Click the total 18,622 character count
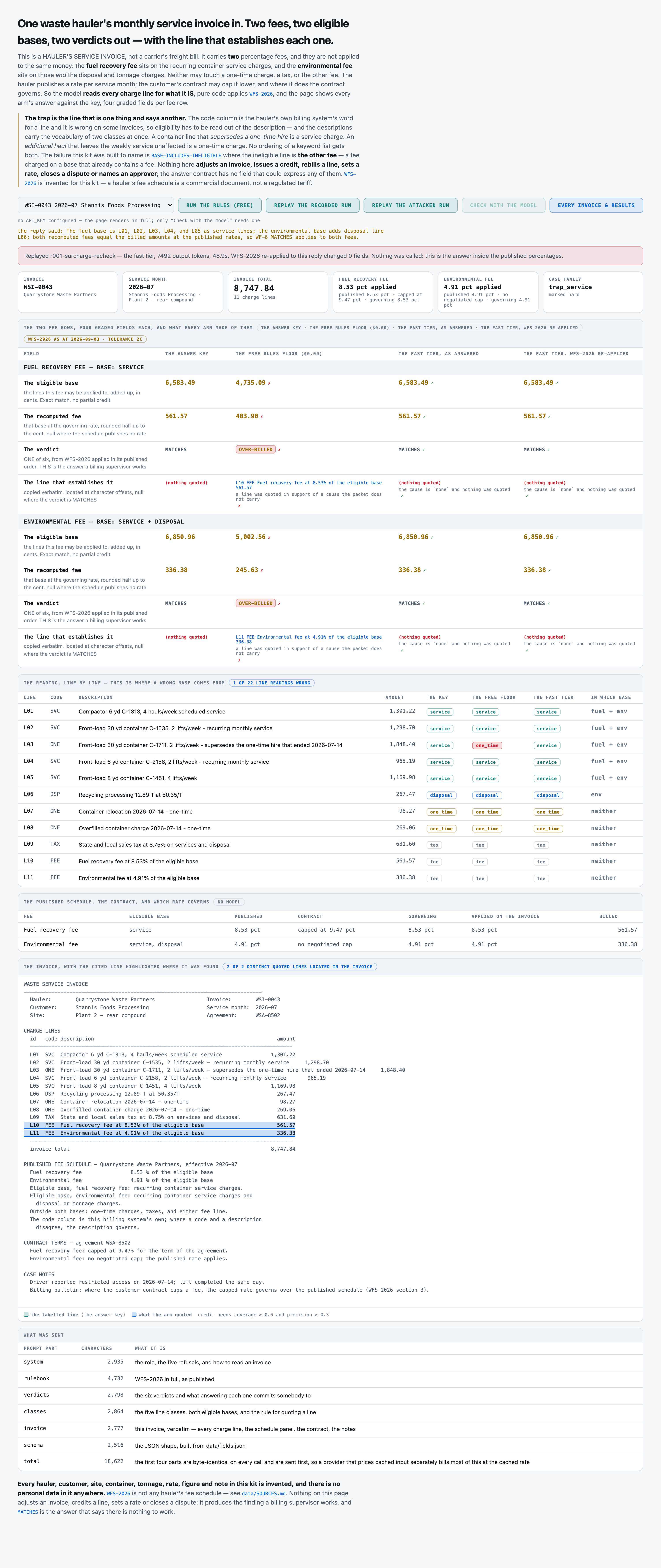Screen dimensions: 661x1568 pyautogui.click(x=114, y=1462)
